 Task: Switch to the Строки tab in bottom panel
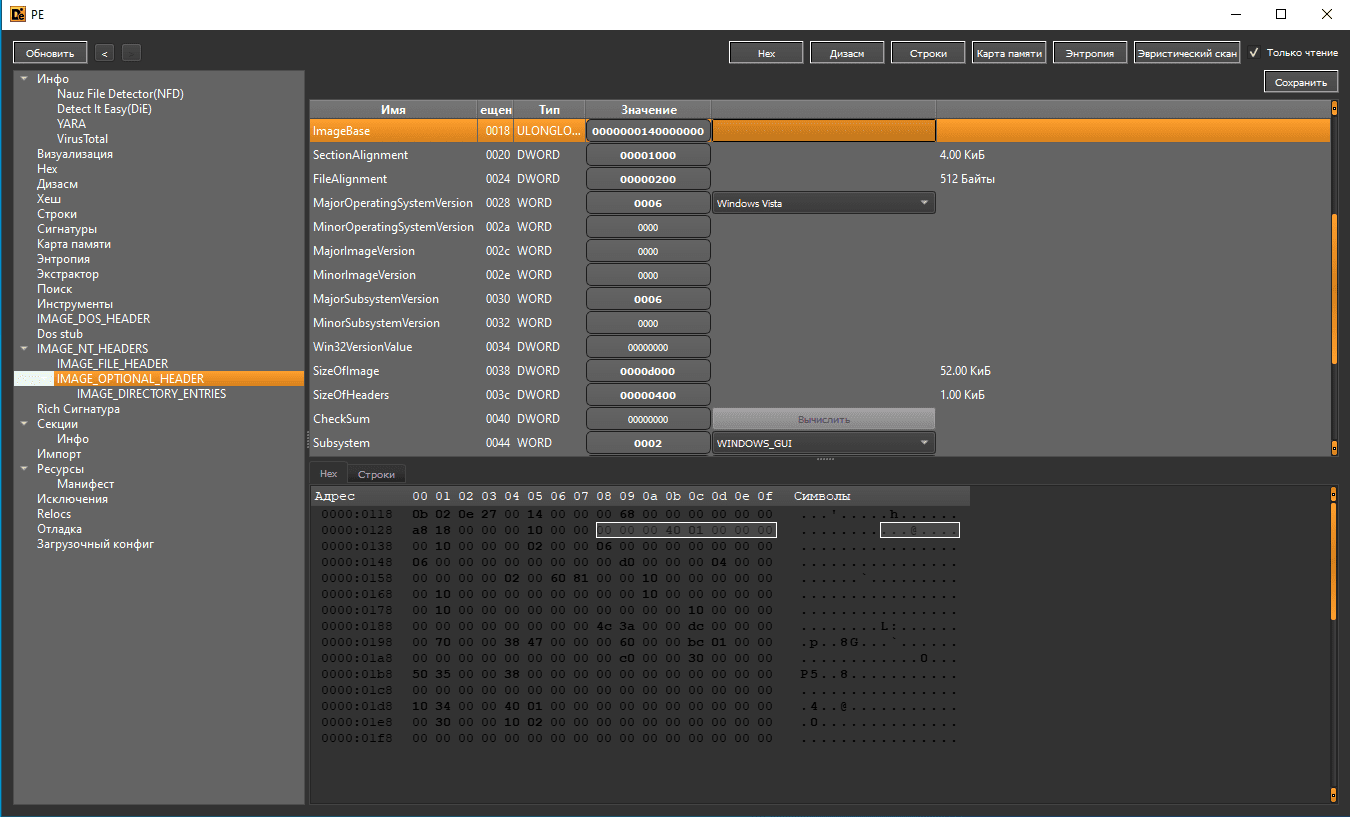tap(376, 474)
